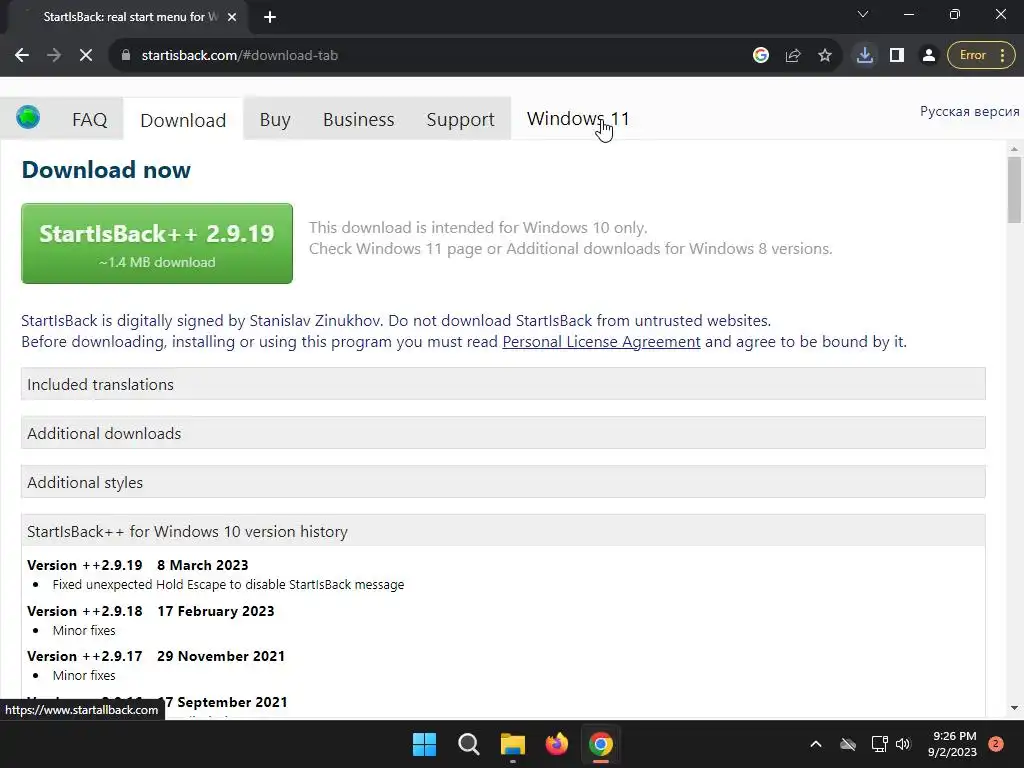Expand Additional styles section
Viewport: 1024px width, 768px height.
click(503, 482)
